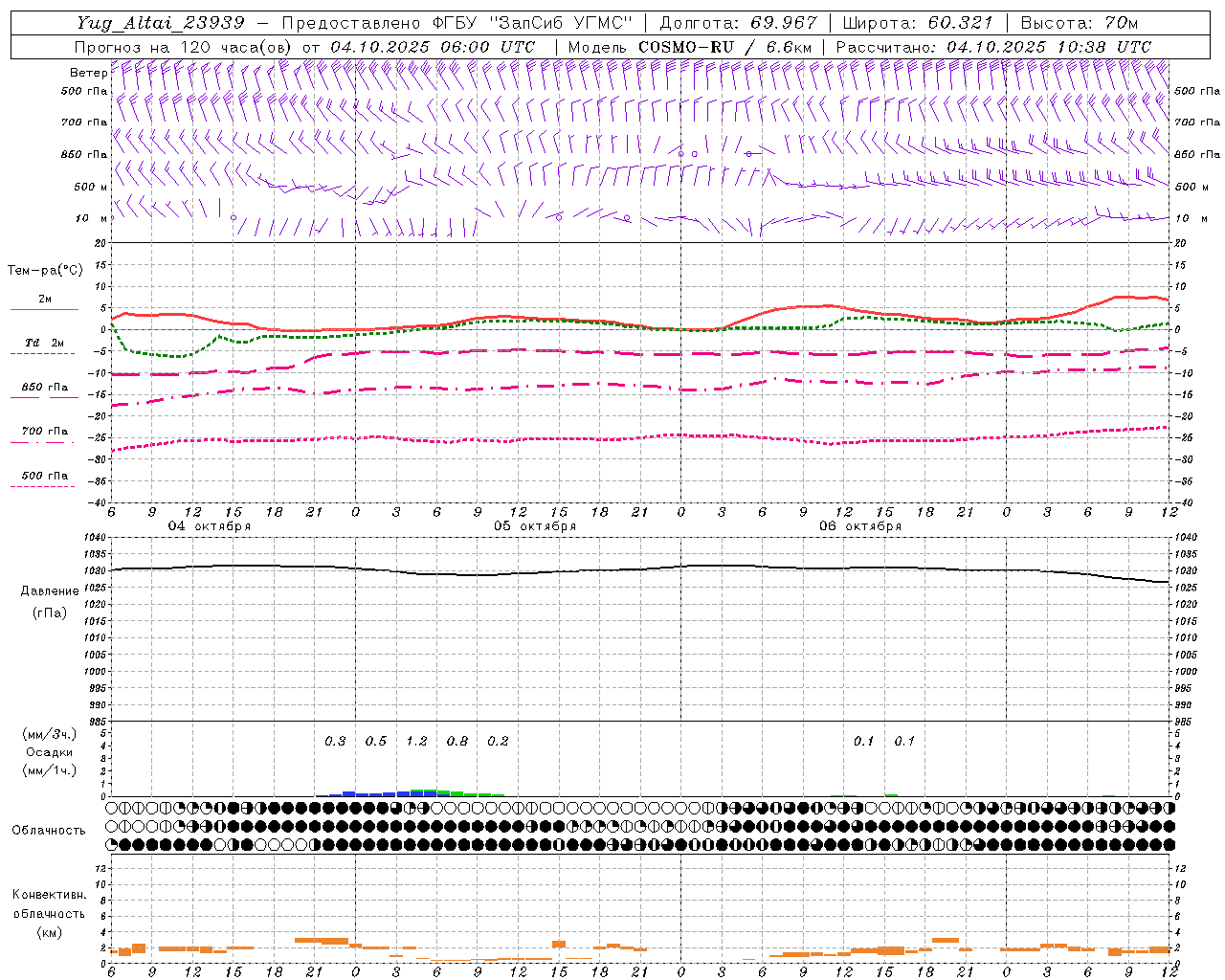Image resolution: width=1225 pixels, height=980 pixels.
Task: Click the Конвективн. panel label
Action: (49, 895)
